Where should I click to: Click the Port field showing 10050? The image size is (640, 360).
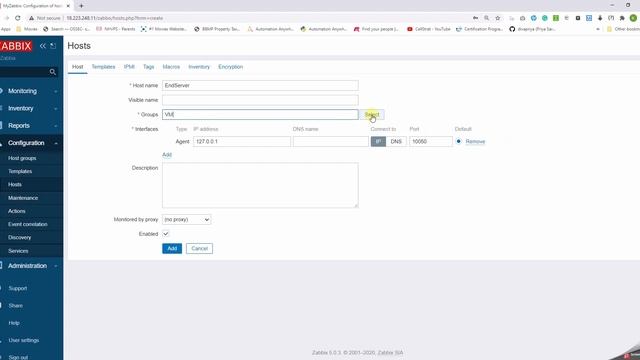point(431,141)
